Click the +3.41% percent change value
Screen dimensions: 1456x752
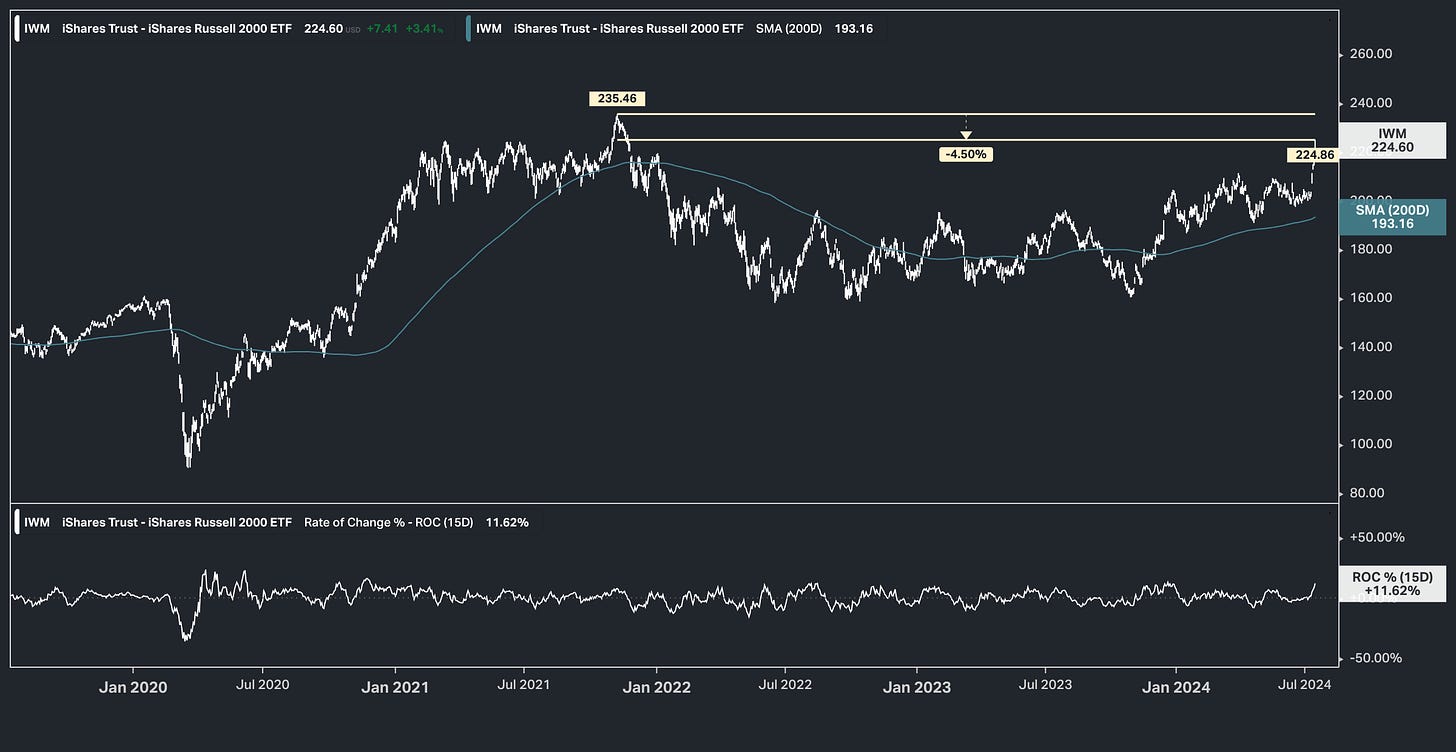tap(424, 29)
